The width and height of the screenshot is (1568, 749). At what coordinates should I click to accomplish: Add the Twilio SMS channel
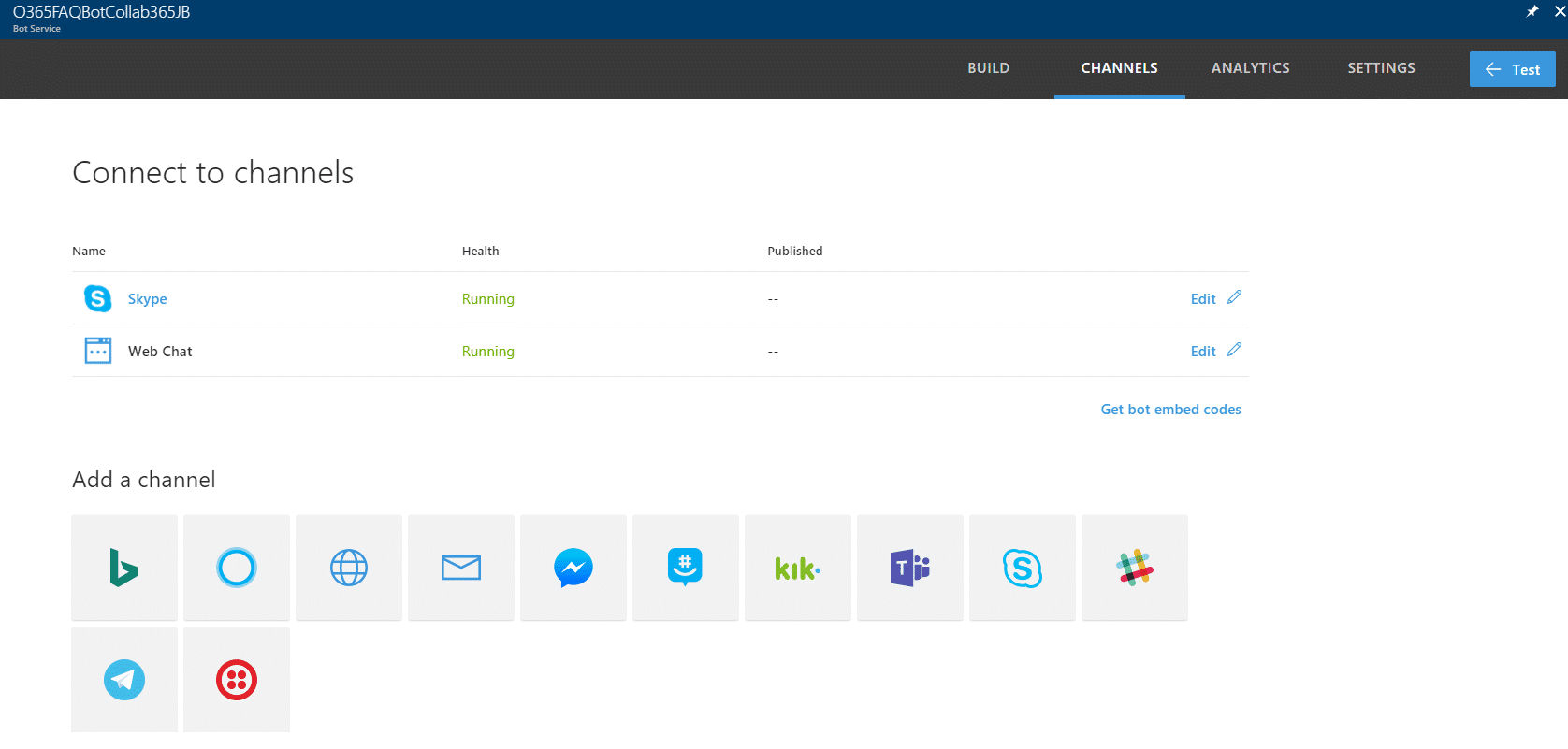pos(237,680)
